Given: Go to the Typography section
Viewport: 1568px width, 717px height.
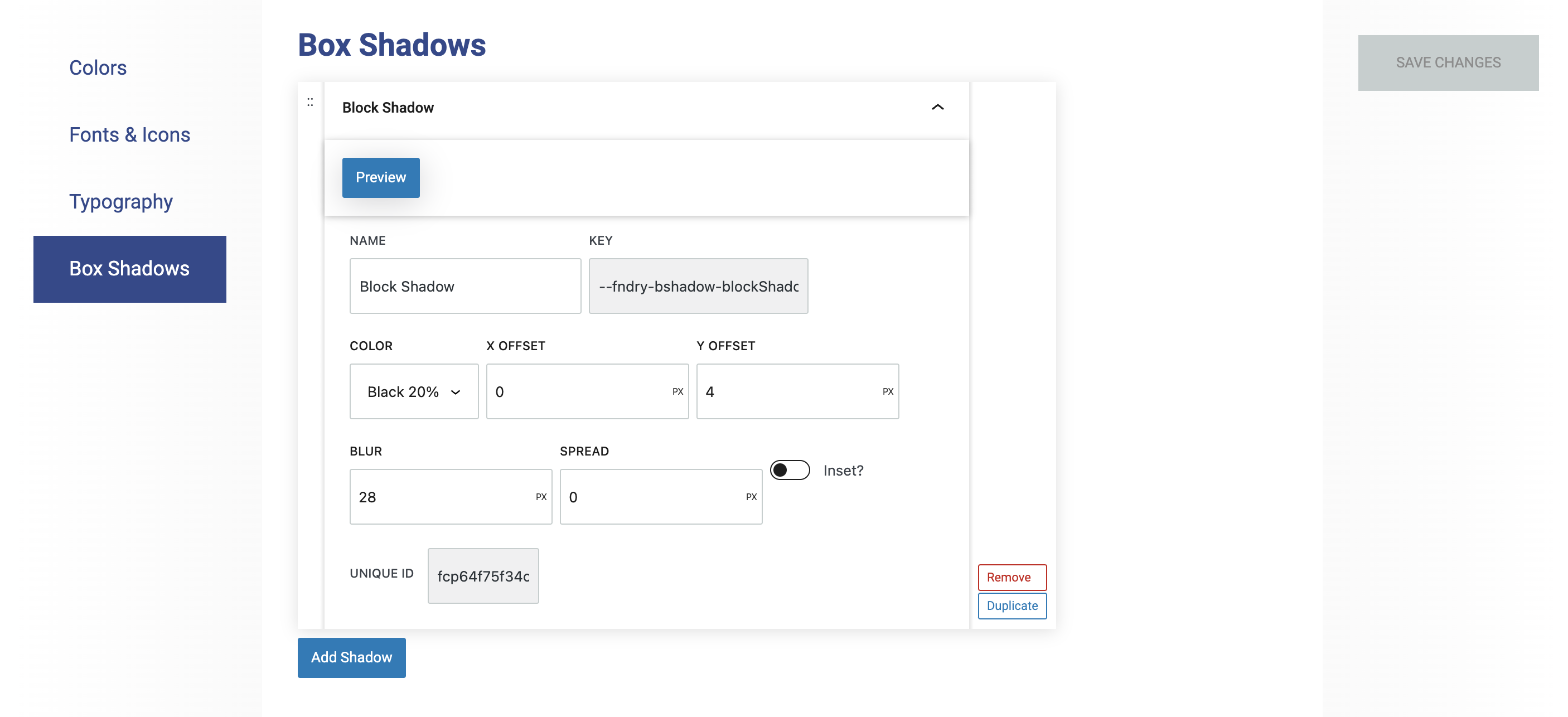Looking at the screenshot, I should point(120,201).
